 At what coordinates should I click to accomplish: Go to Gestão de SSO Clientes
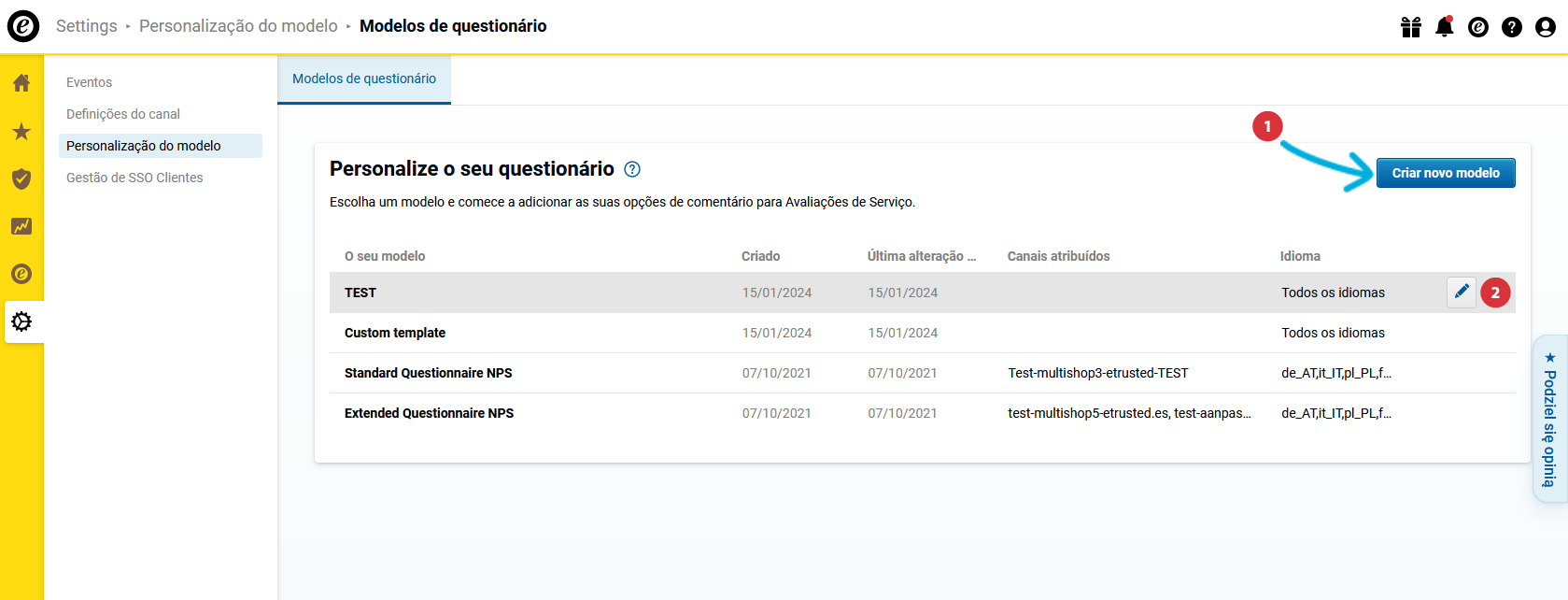(134, 178)
